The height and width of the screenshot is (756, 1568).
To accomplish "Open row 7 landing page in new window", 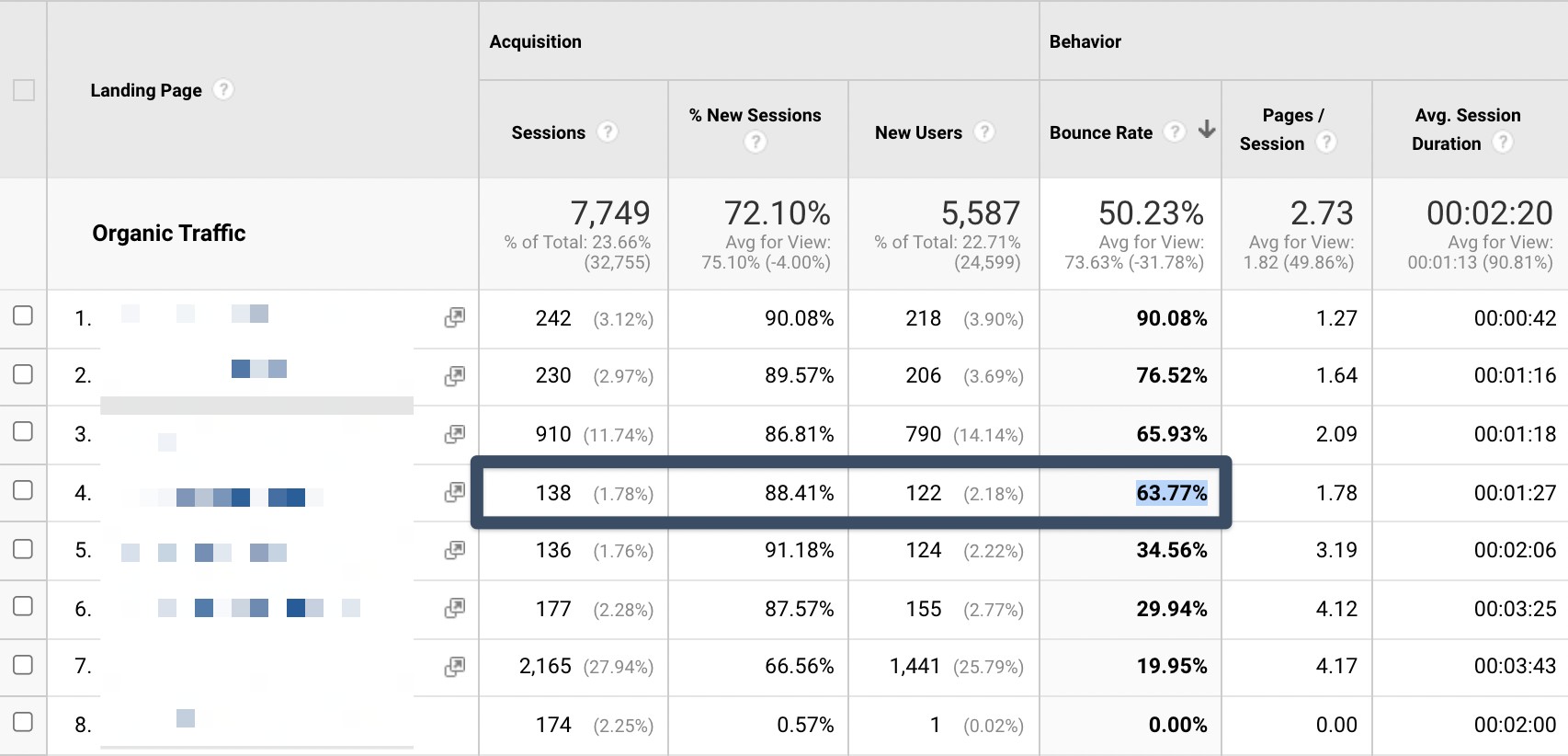I will pyautogui.click(x=454, y=666).
